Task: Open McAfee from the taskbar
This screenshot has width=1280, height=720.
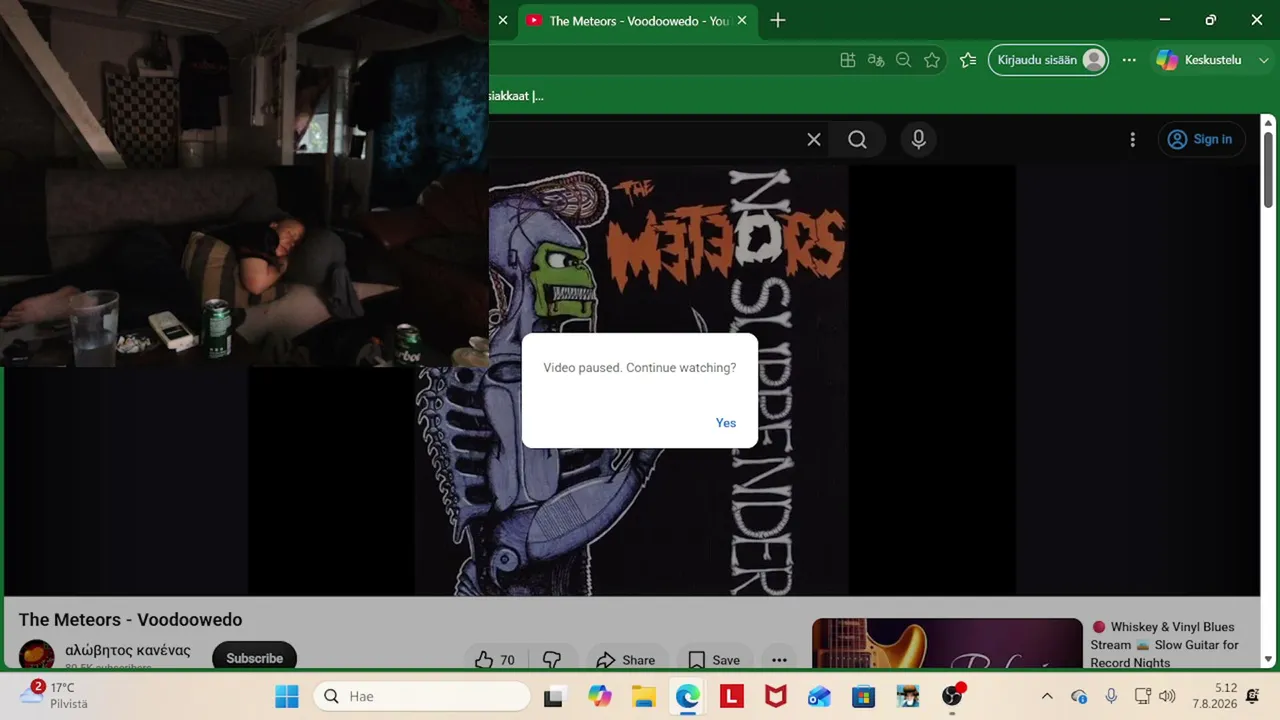Action: click(x=775, y=696)
